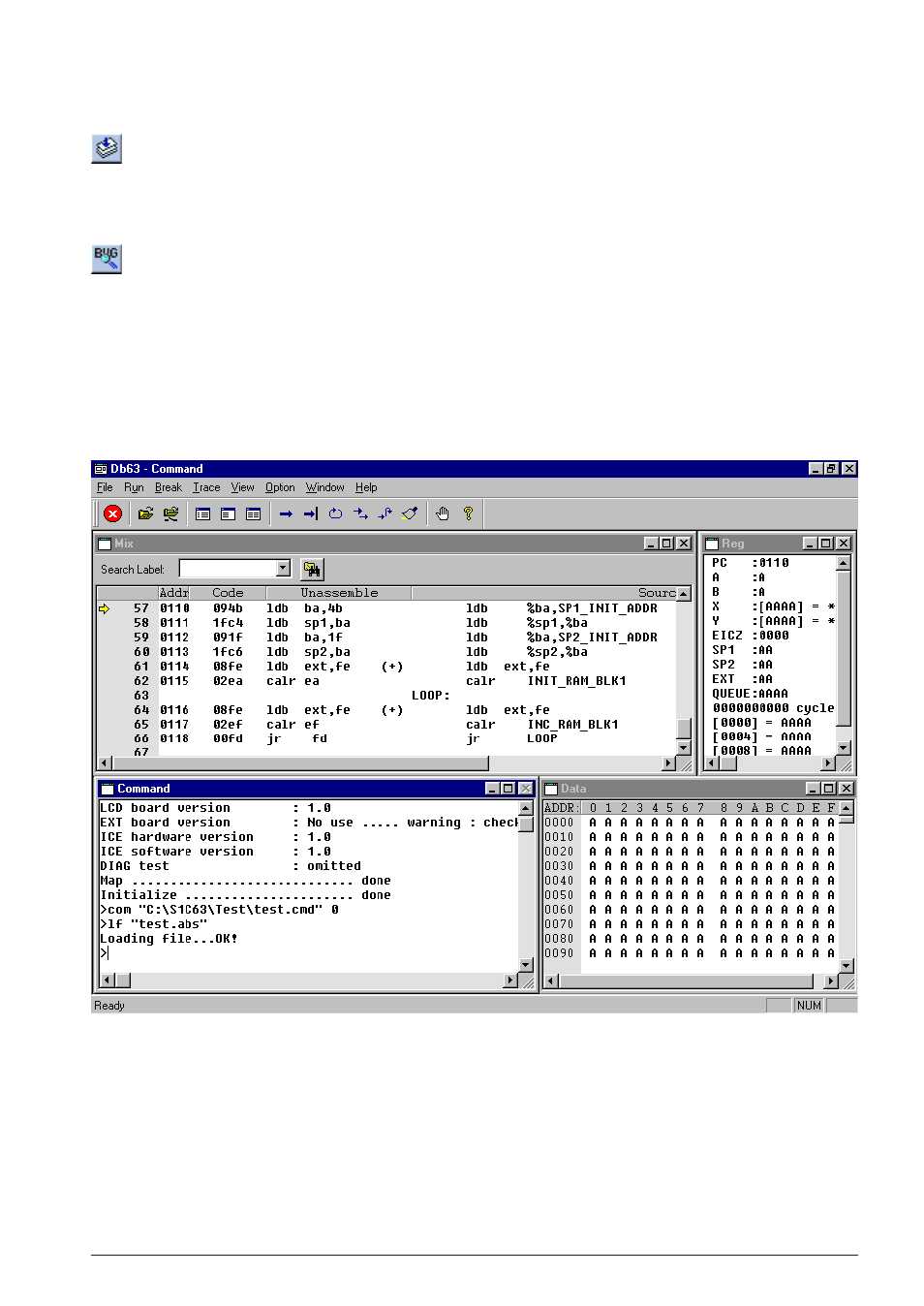
Task: Click the second folder icon with a network symbol
Action: 170,513
